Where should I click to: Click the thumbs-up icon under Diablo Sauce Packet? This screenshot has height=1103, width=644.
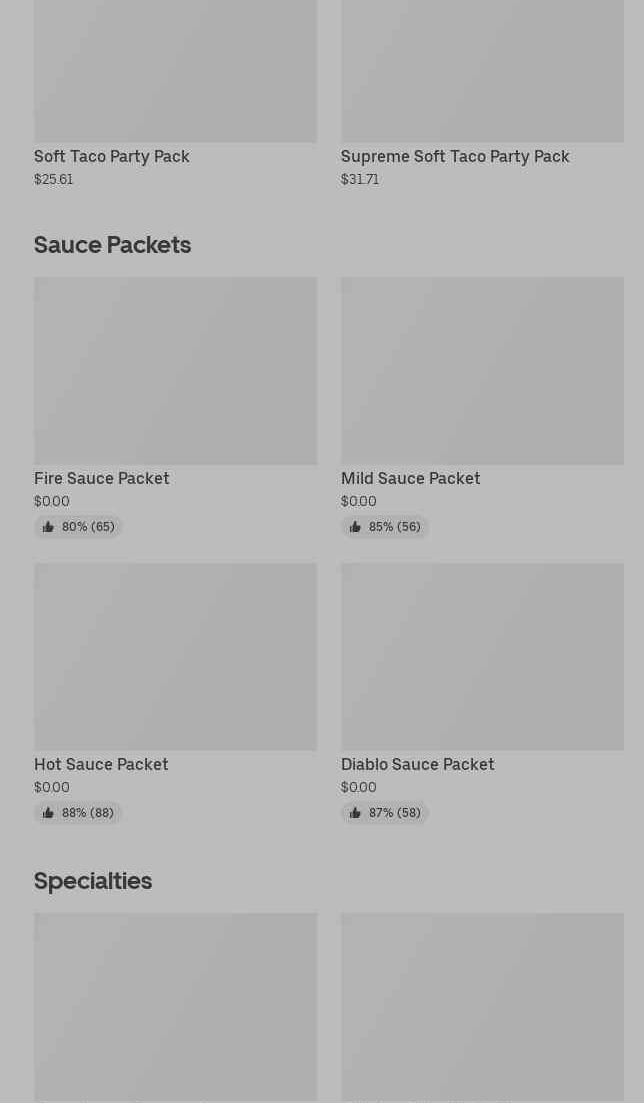tap(355, 813)
